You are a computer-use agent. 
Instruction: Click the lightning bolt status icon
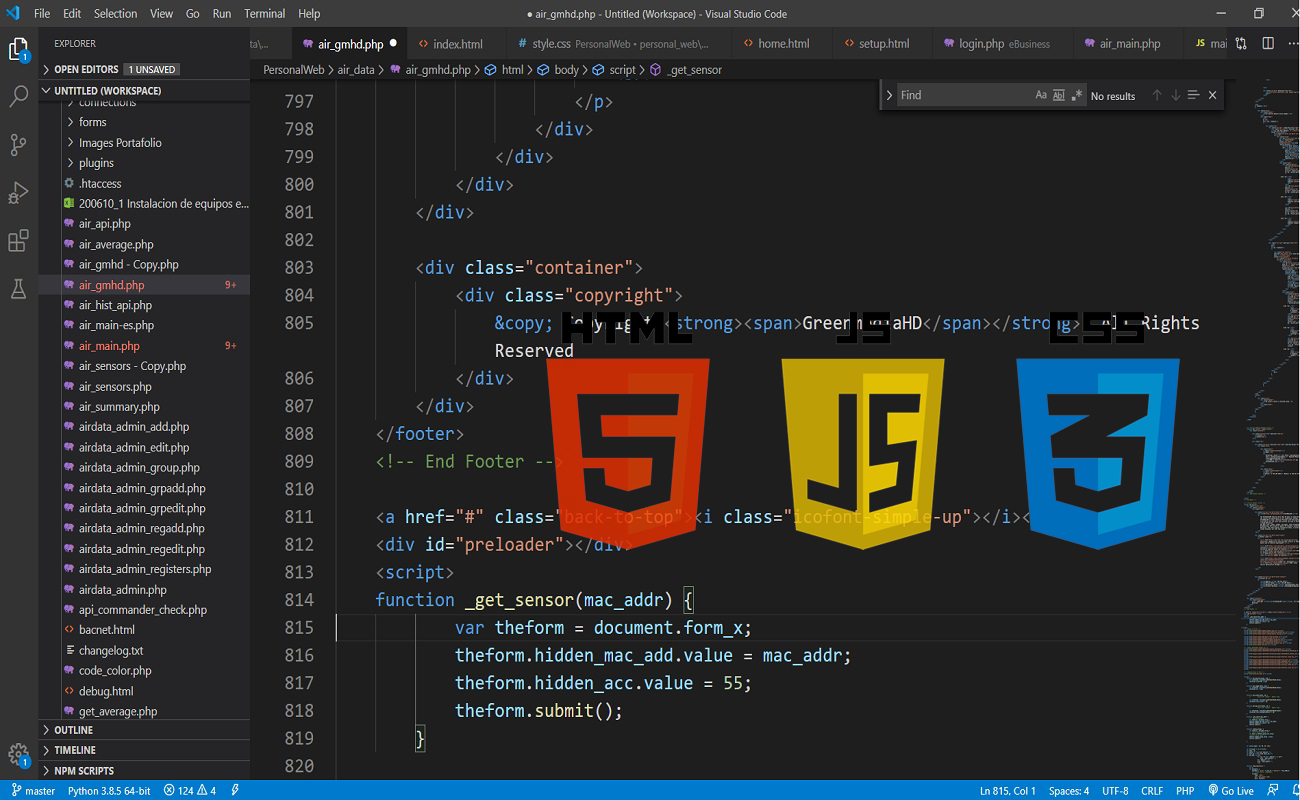pos(235,791)
